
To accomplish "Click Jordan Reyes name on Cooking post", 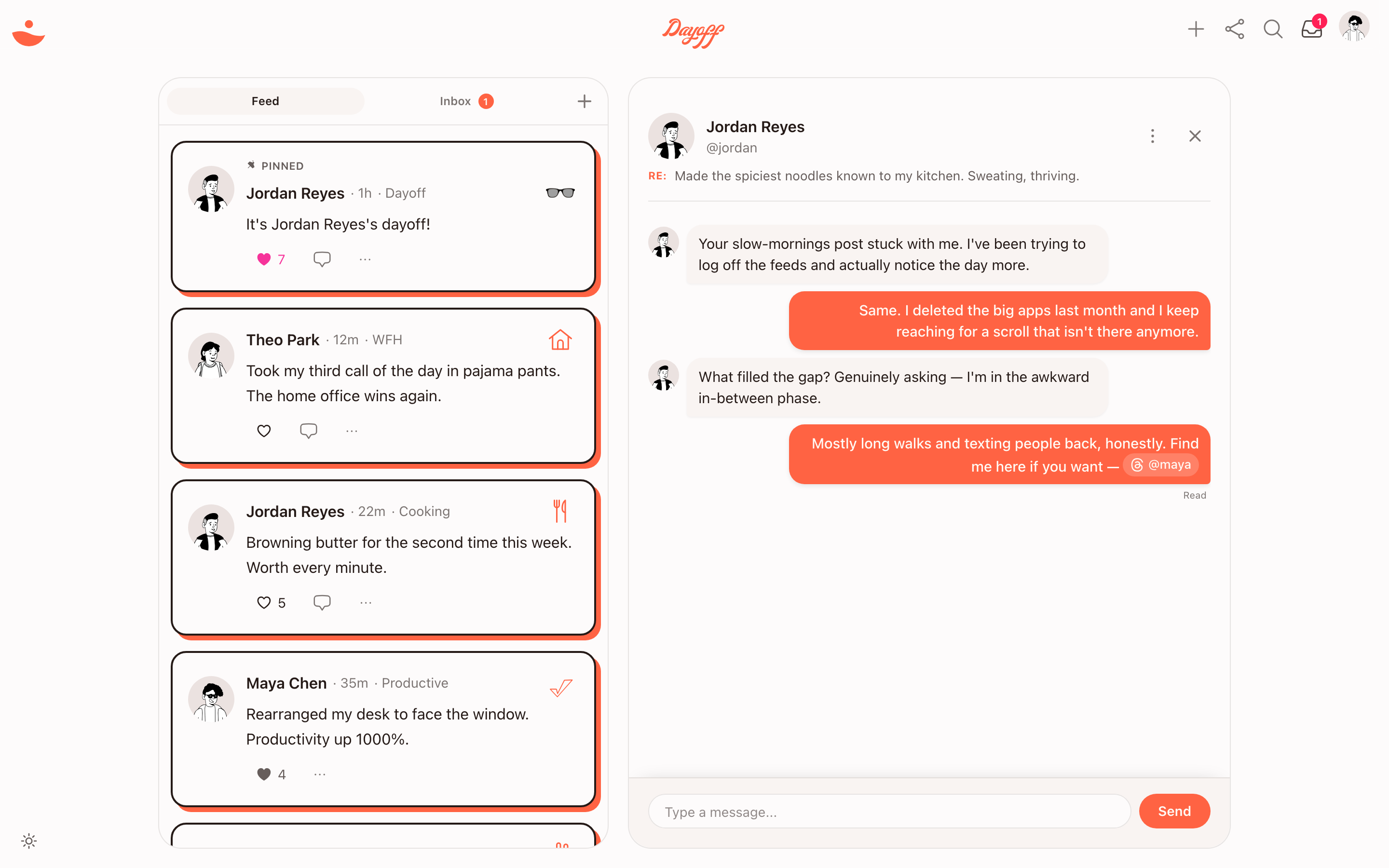I will click(295, 512).
